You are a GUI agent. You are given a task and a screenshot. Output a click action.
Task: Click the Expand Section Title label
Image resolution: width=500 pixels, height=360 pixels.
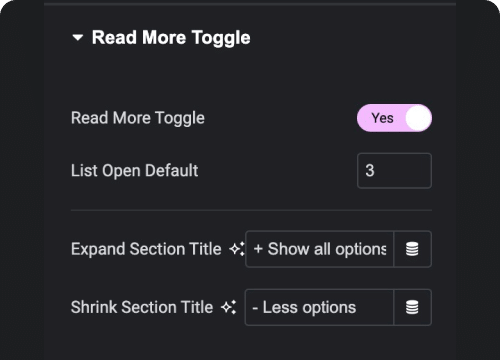pyautogui.click(x=146, y=249)
